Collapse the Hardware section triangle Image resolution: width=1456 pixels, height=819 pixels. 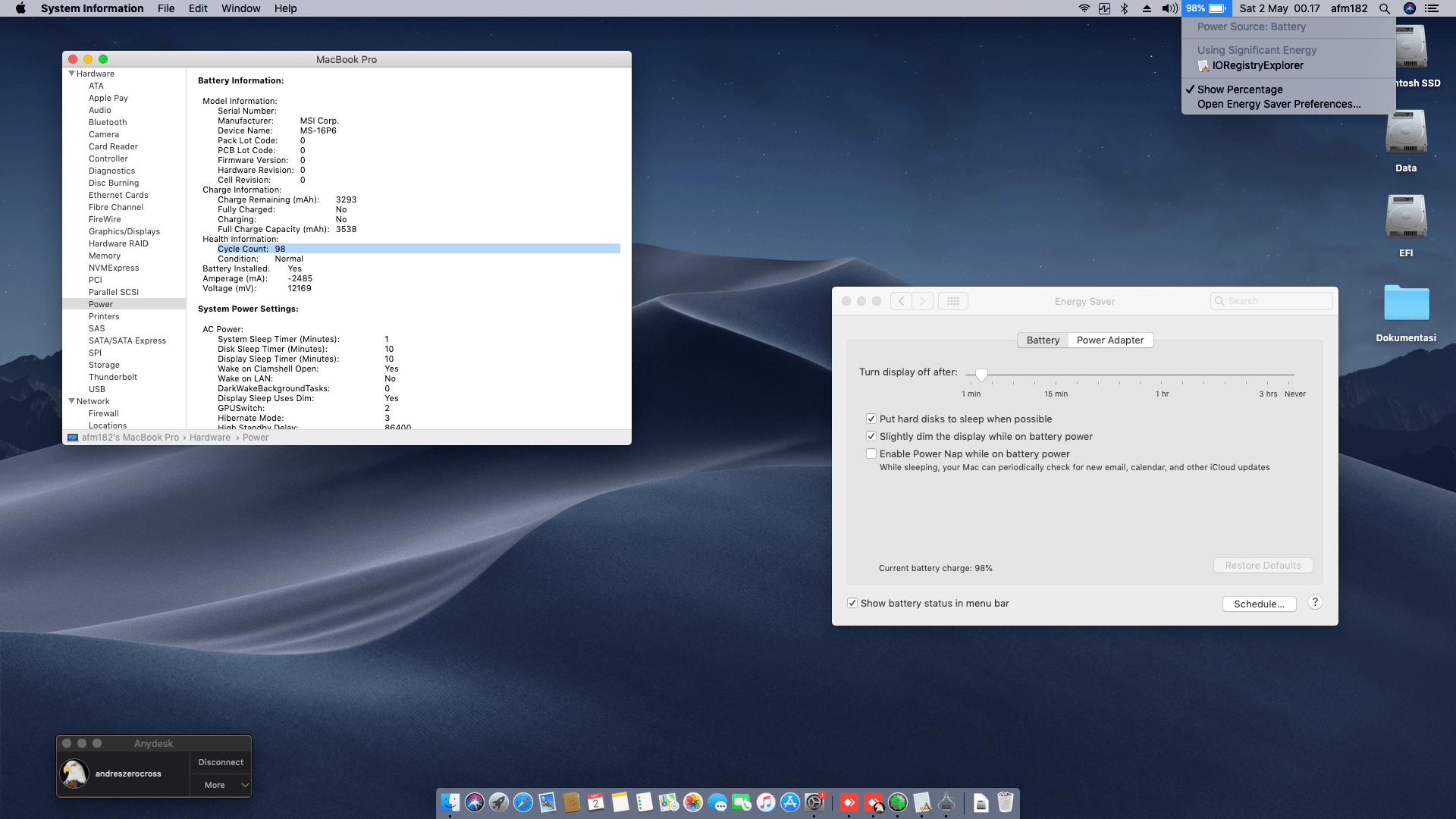coord(71,74)
